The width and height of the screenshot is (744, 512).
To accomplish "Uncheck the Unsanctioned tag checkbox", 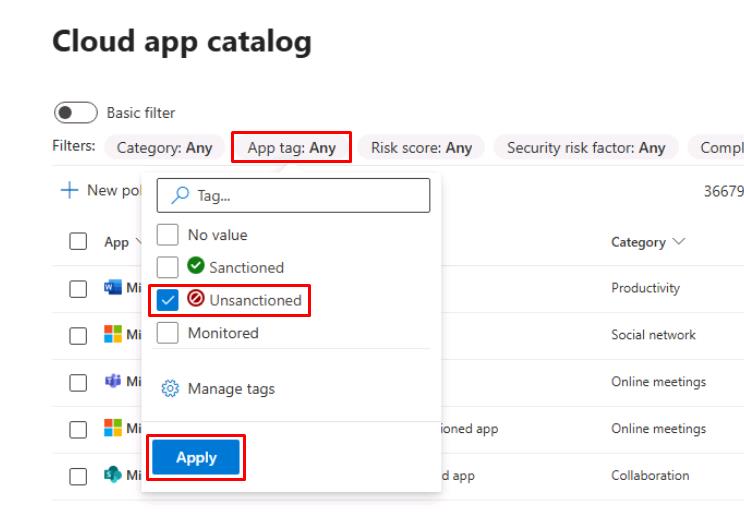I will [x=168, y=300].
